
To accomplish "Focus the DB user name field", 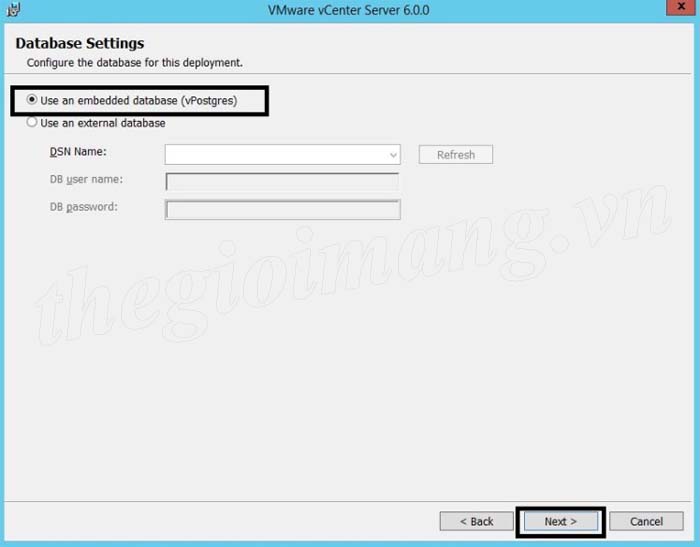I will pos(283,181).
